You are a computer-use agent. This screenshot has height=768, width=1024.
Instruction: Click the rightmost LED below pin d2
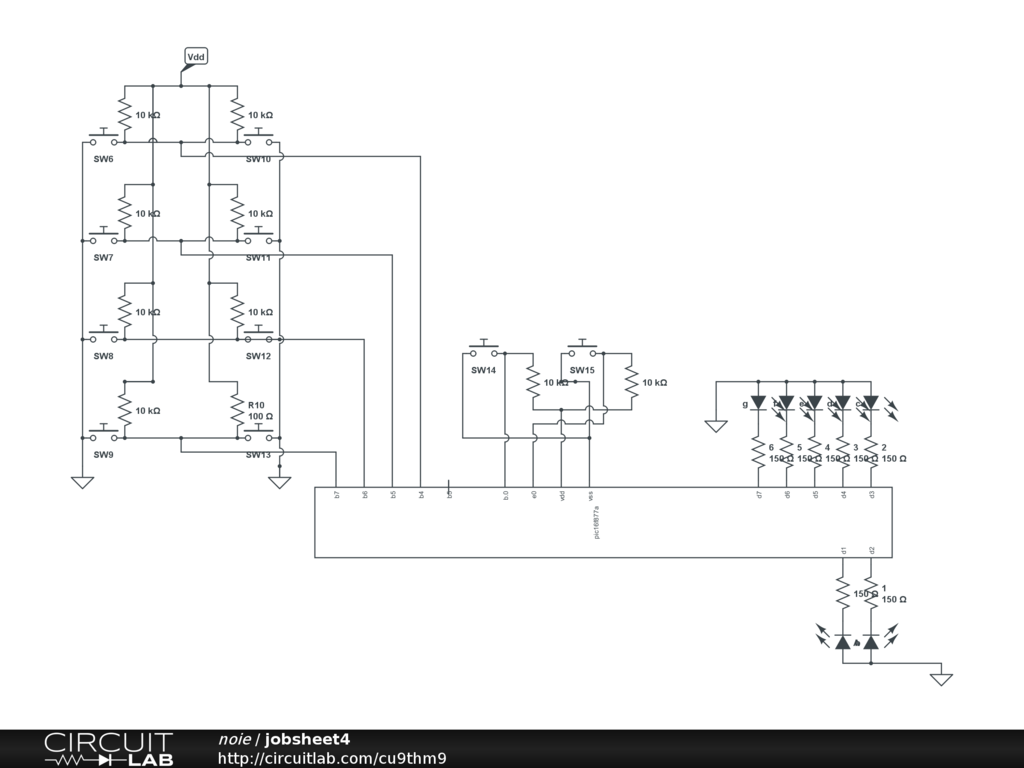click(871, 642)
